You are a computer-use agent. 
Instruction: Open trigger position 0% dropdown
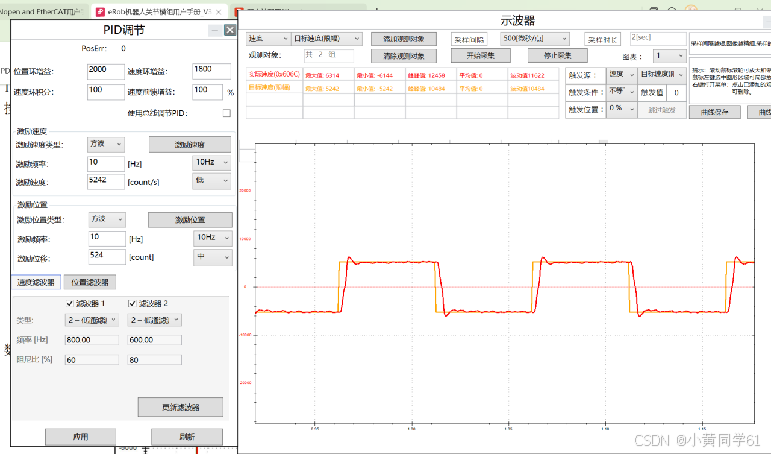(x=622, y=109)
